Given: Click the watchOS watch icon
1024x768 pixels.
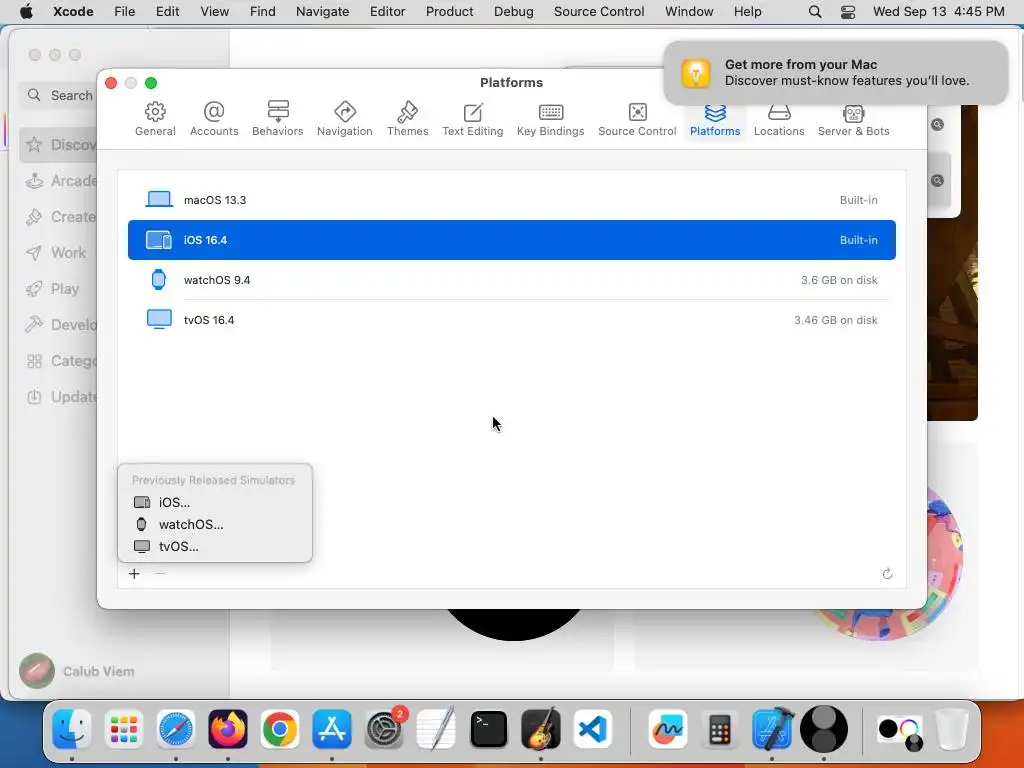Looking at the screenshot, I should point(159,280).
